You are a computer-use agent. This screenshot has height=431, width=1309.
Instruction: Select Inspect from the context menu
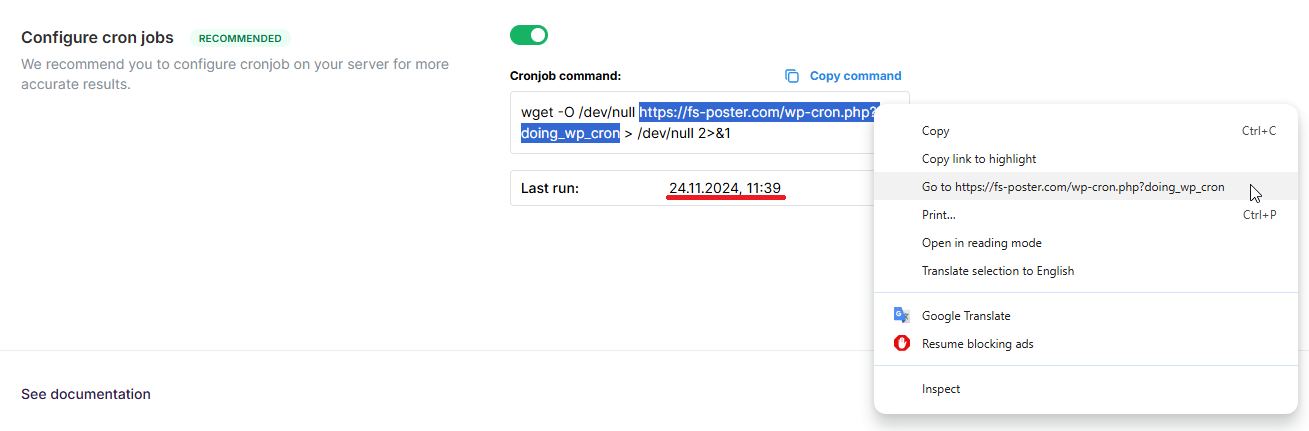tap(1085, 389)
